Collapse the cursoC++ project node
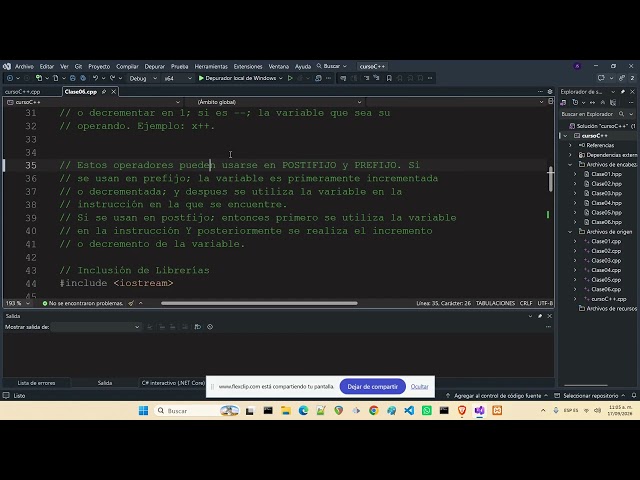 click(x=565, y=136)
